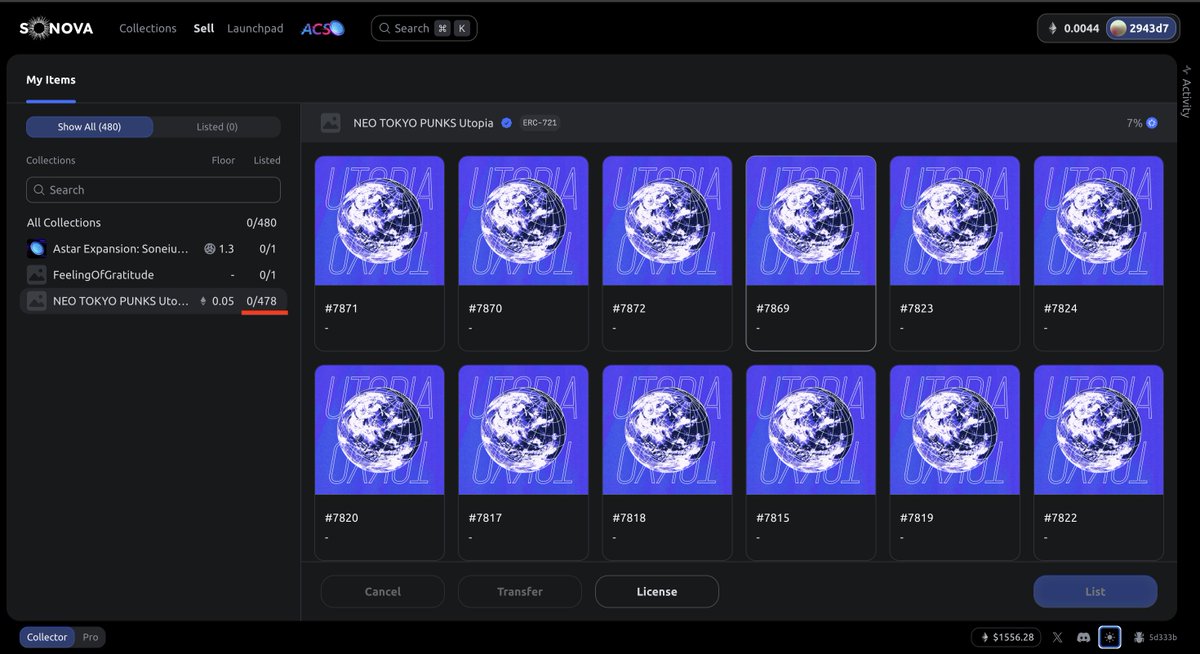Screen dimensions: 1200x654
Task: Click the wallet avatar 2943d7
Action: pyautogui.click(x=1119, y=28)
